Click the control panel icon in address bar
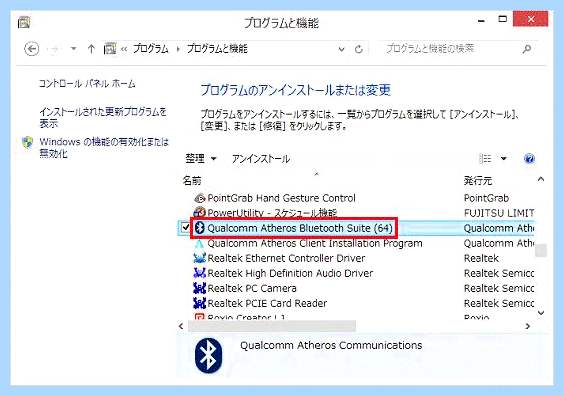Viewport: 564px width, 396px height. pos(110,48)
